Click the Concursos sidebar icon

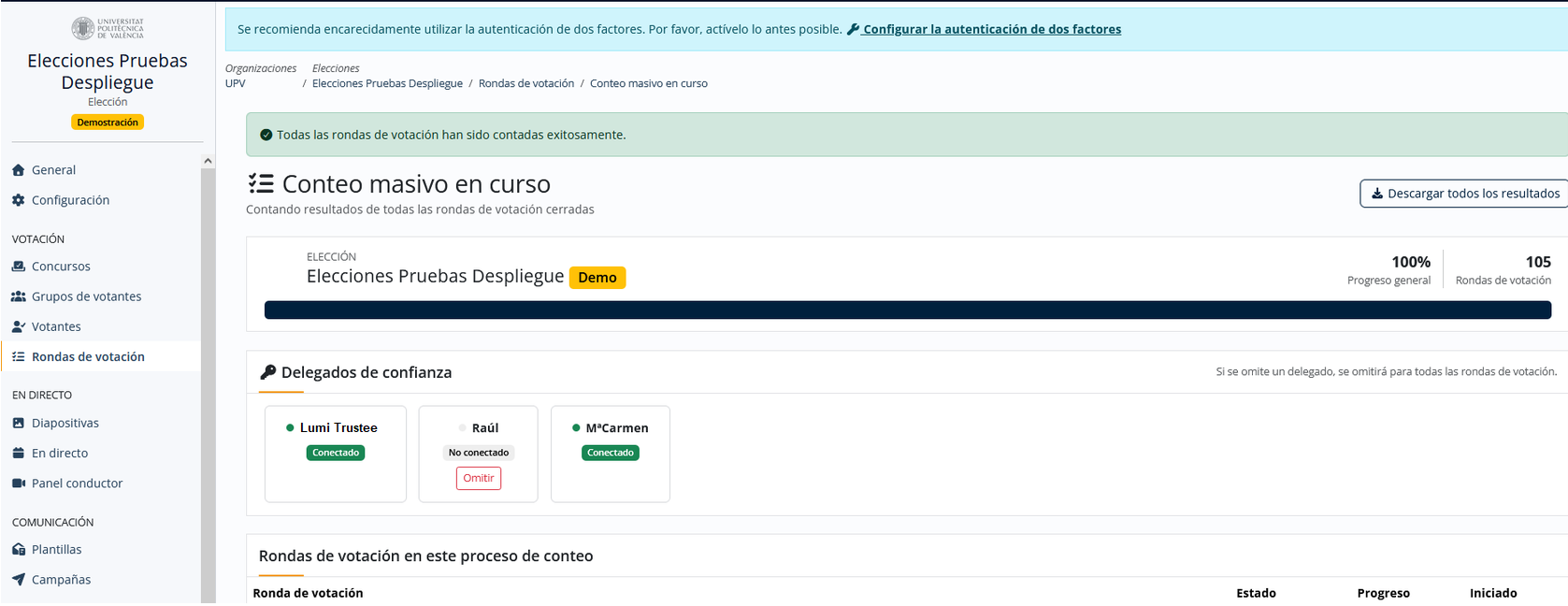[x=18, y=267]
